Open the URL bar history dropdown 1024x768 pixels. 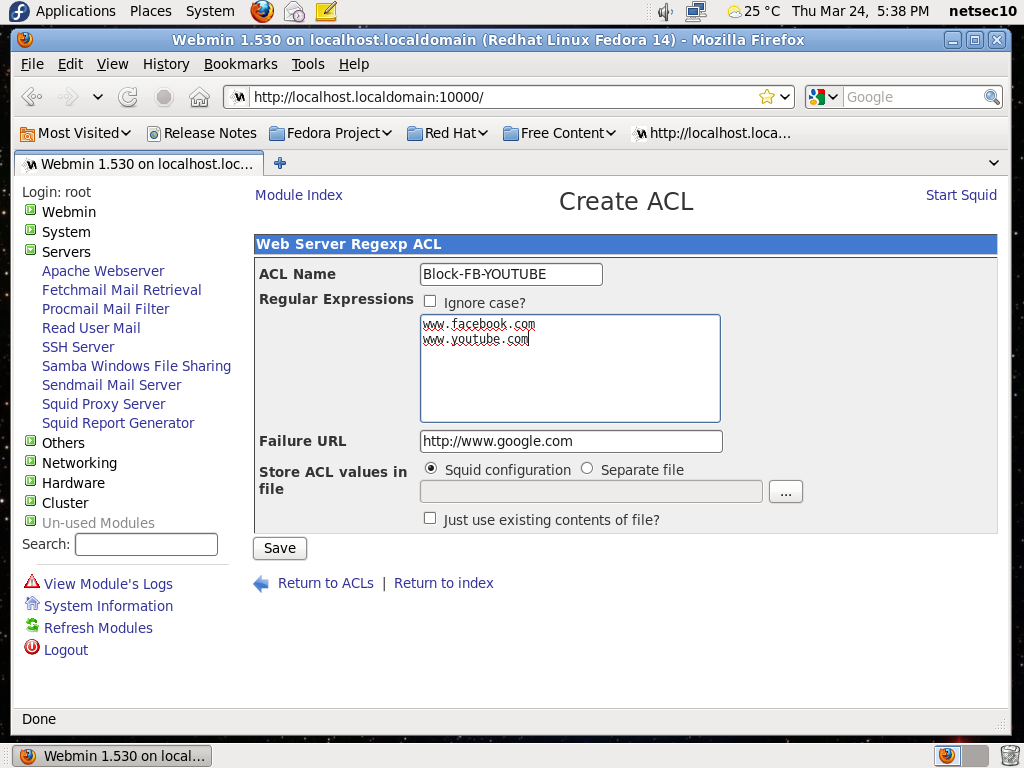click(785, 97)
